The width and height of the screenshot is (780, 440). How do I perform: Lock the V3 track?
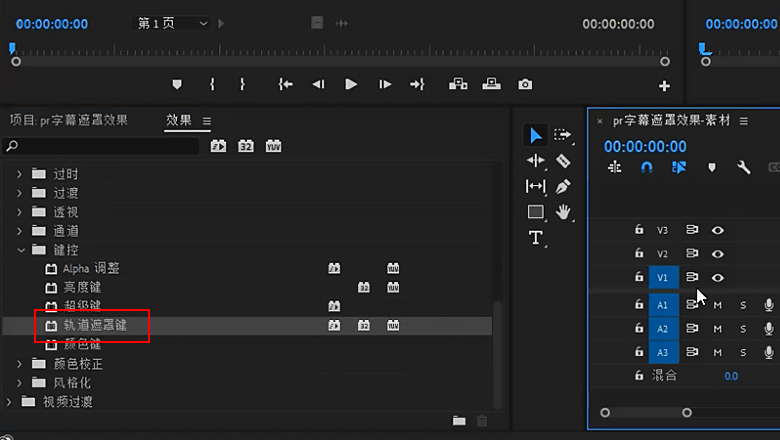pos(639,229)
